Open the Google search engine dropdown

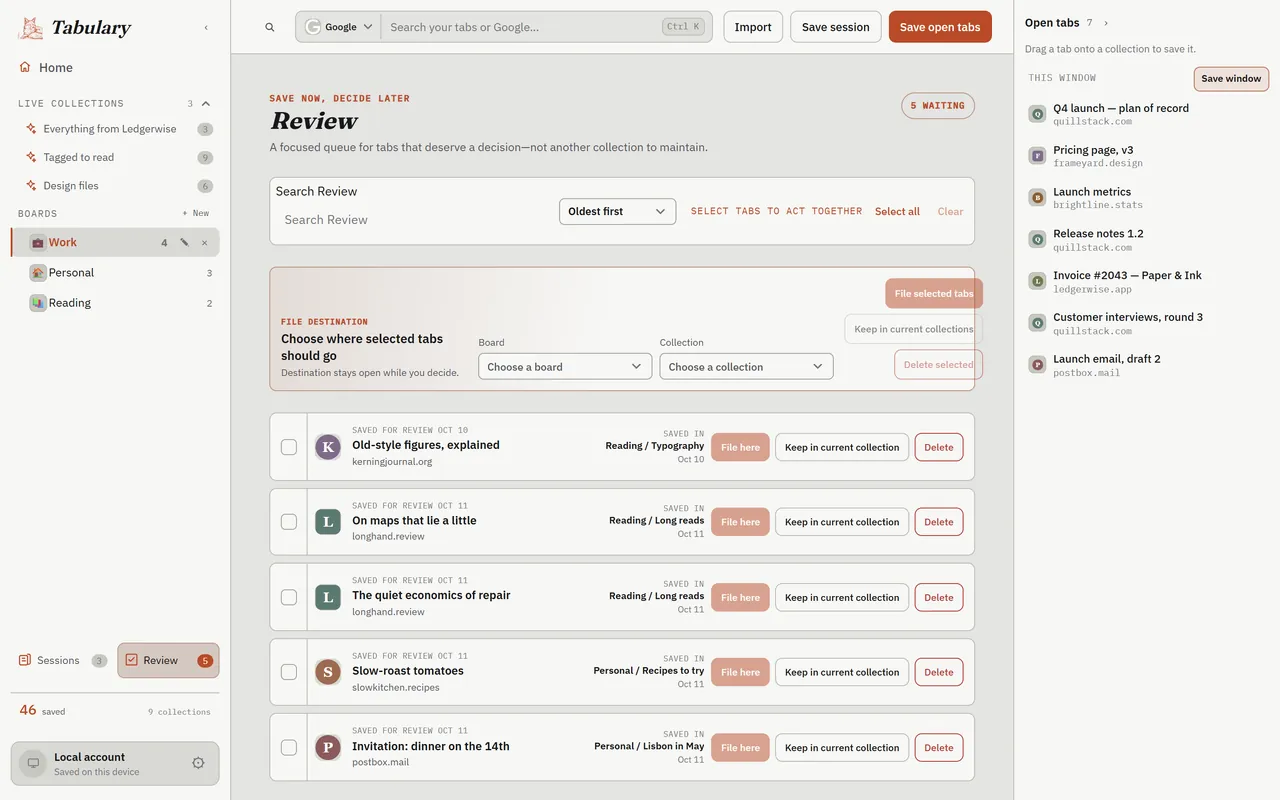tap(339, 27)
